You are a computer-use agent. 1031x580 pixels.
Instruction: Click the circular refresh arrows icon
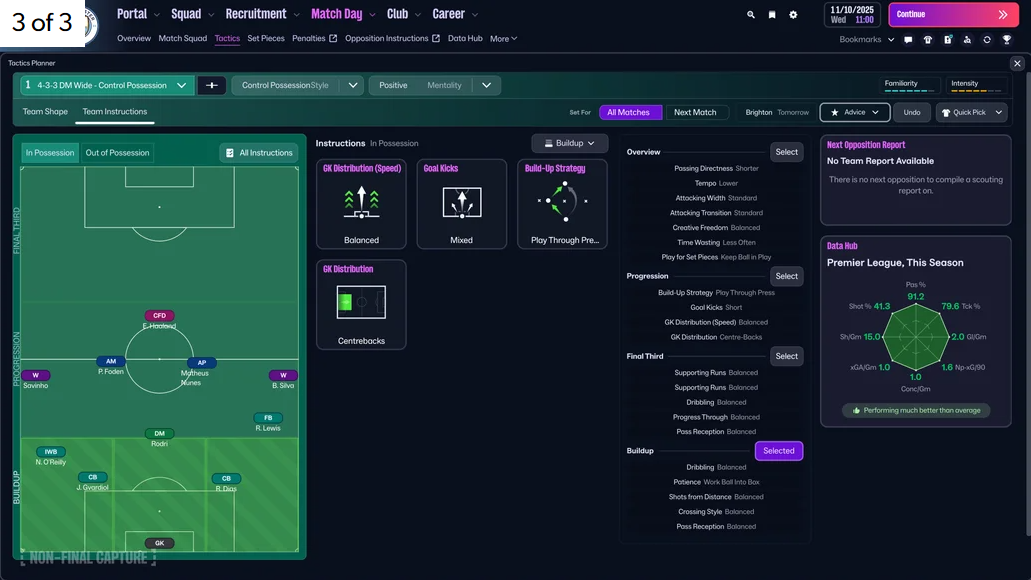(x=987, y=39)
